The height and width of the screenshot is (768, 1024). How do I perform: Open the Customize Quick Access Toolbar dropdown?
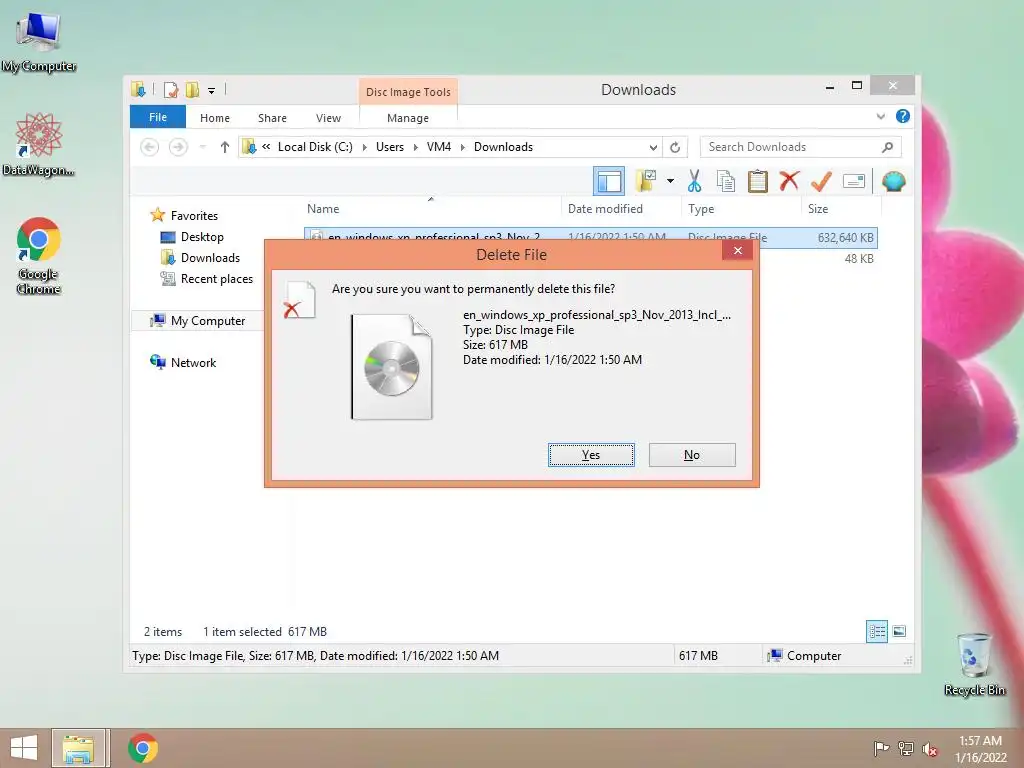tap(212, 91)
